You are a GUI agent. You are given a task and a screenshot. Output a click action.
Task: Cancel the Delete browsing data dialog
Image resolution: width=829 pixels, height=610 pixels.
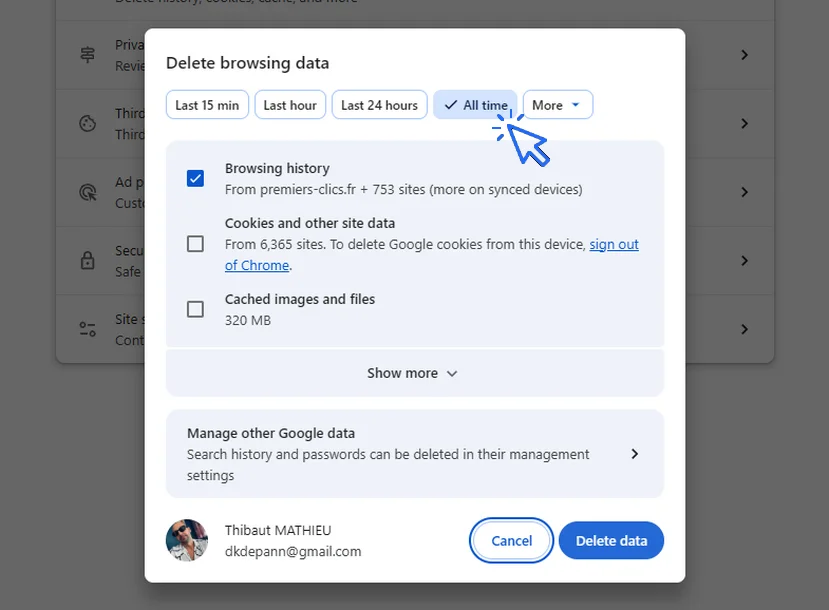tap(511, 541)
